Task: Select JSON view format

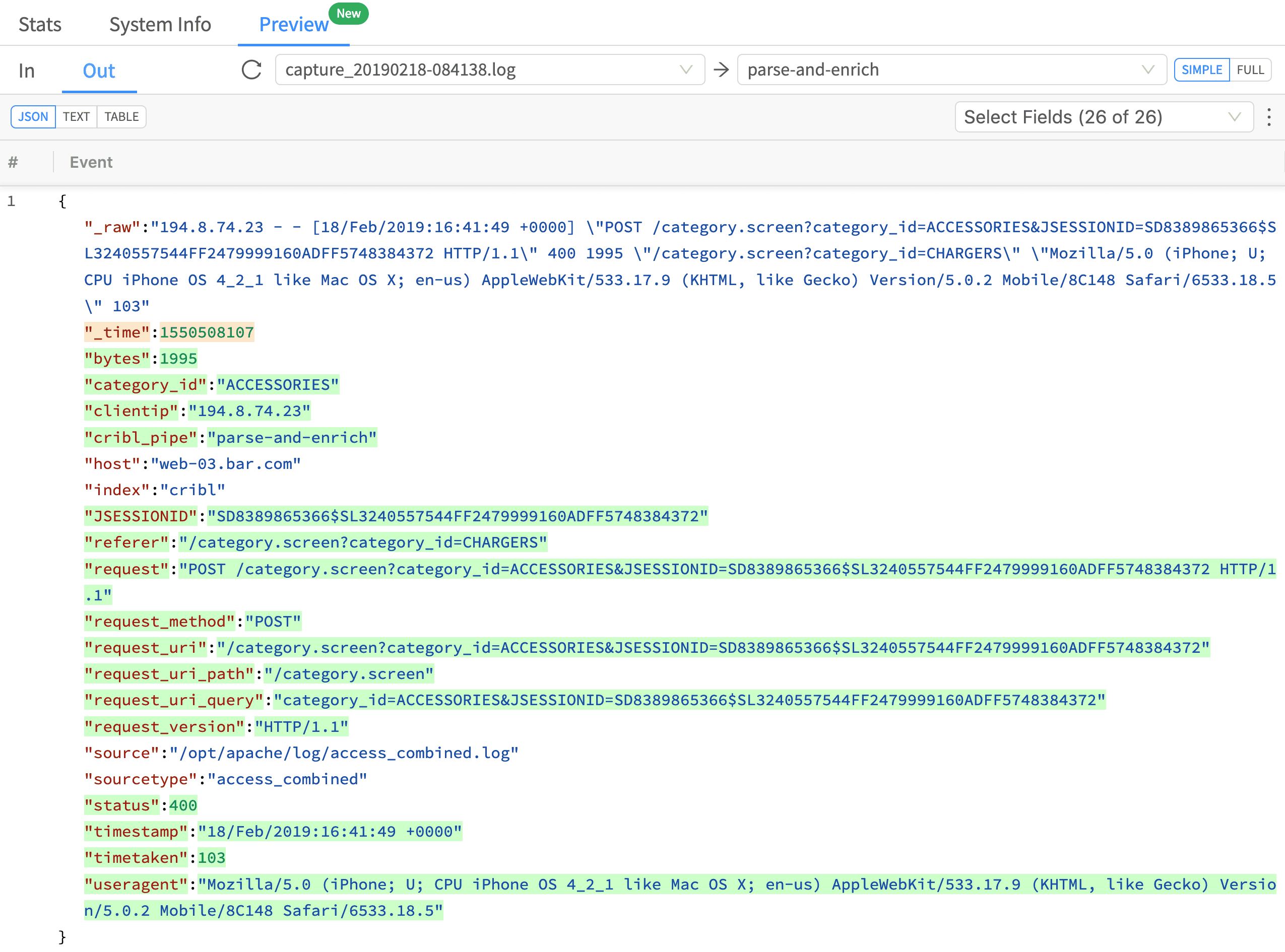Action: point(33,117)
